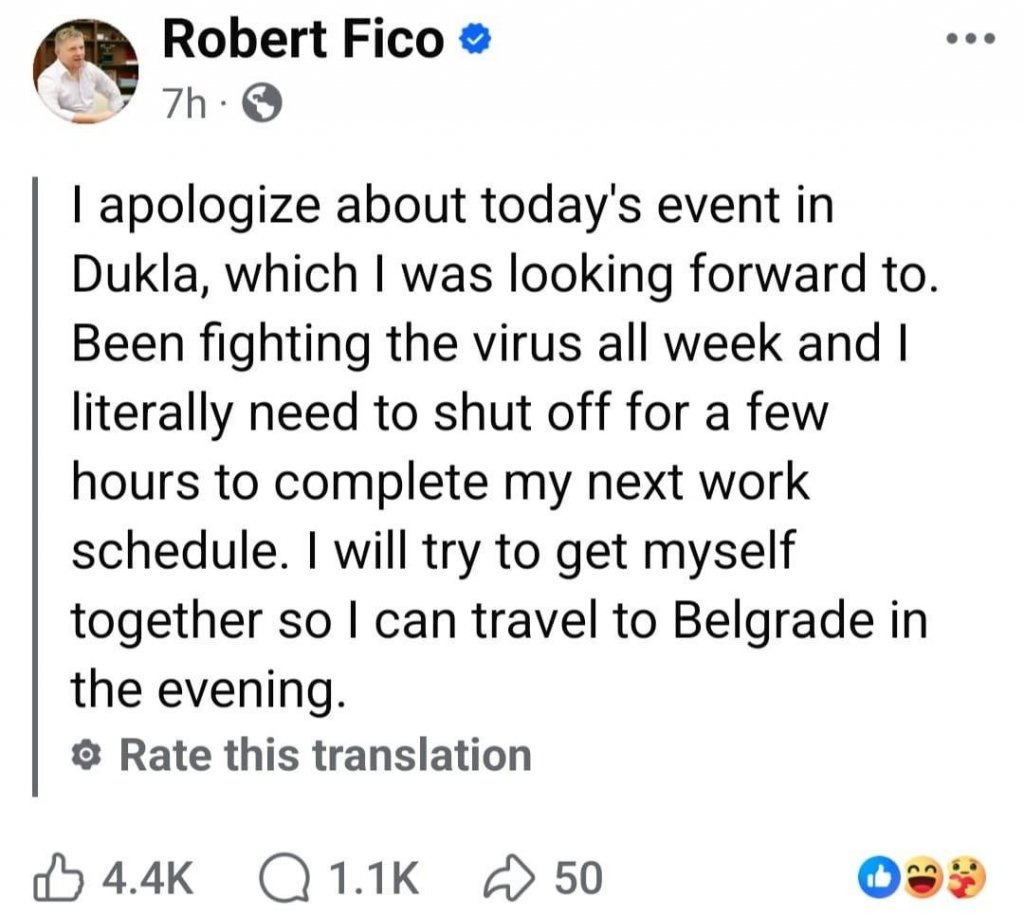Select Rate this translation

click(325, 755)
